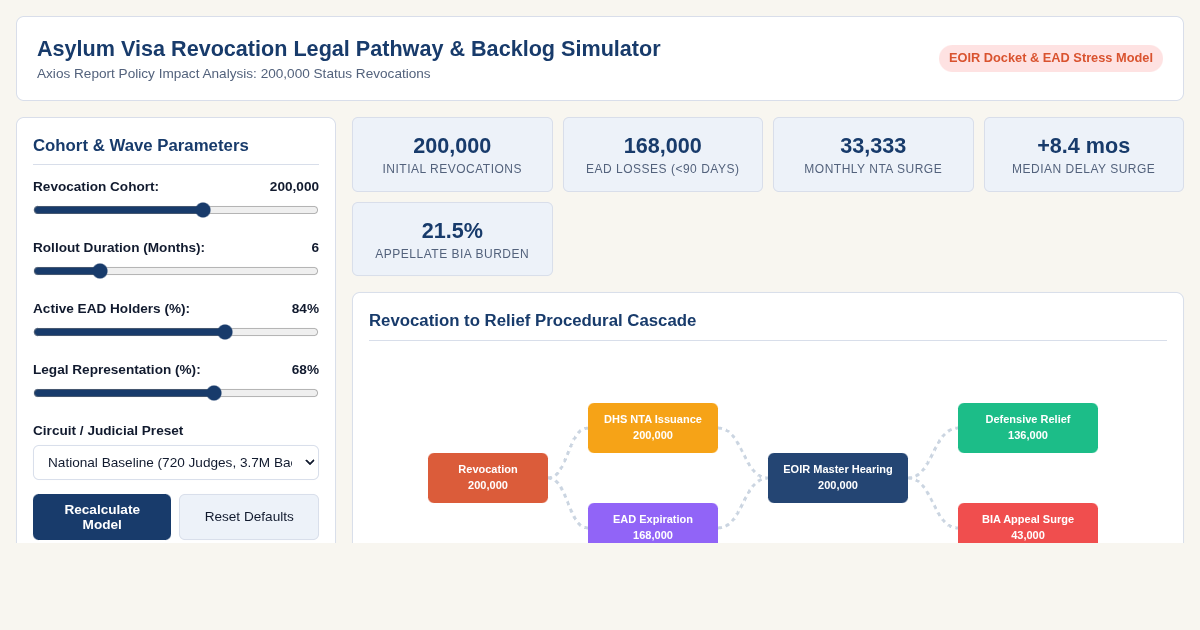Select the Median Delay Surge card
The height and width of the screenshot is (630, 1200).
click(x=1084, y=155)
